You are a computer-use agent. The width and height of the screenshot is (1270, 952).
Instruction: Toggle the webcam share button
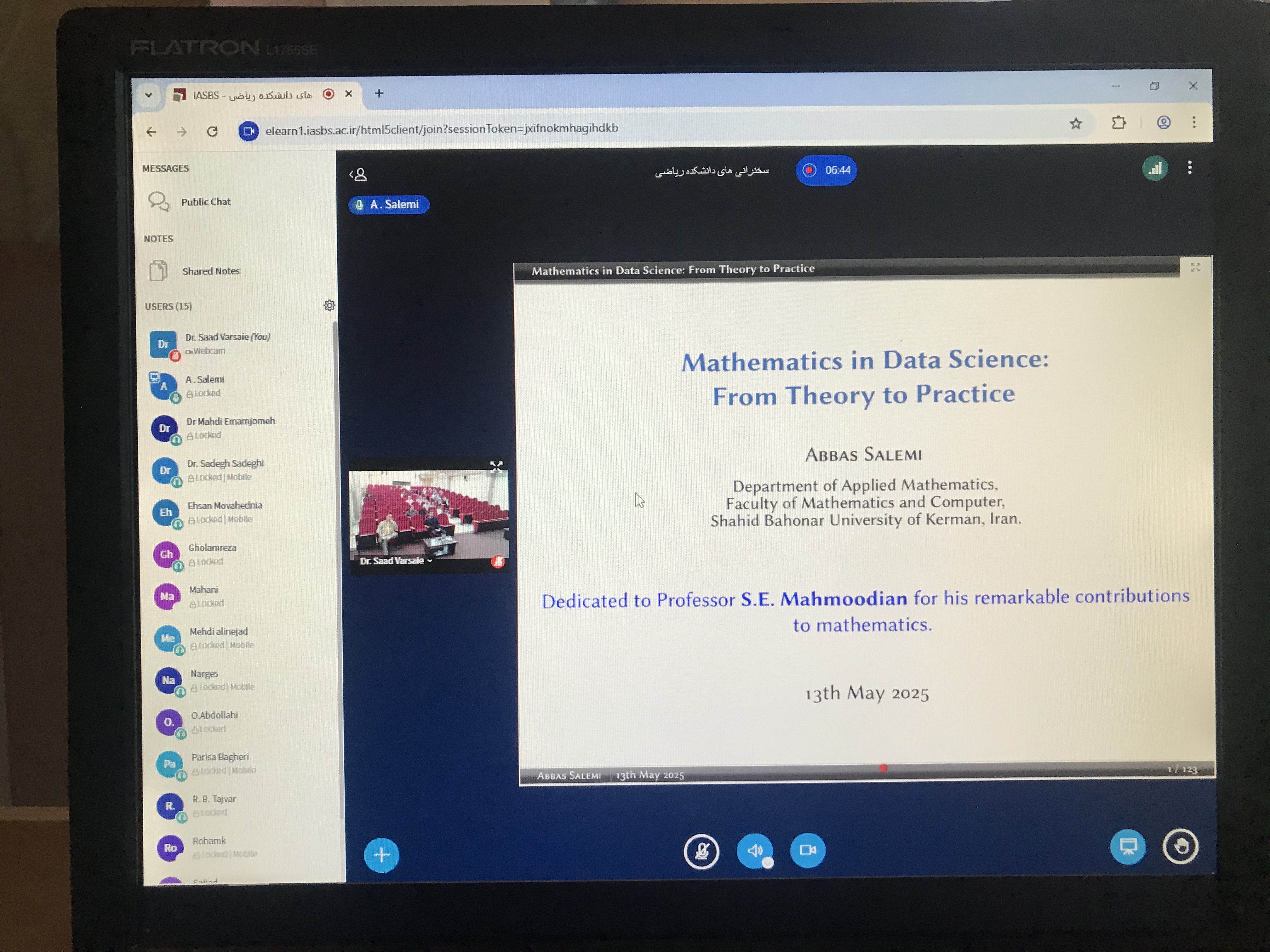point(807,850)
